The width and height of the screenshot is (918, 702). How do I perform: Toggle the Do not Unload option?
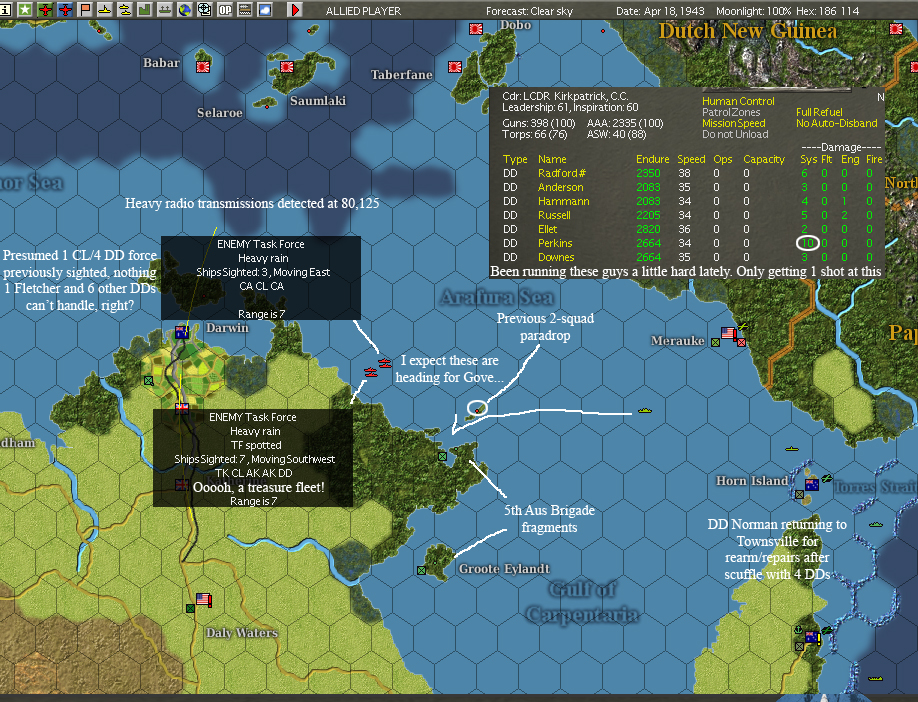coord(735,135)
